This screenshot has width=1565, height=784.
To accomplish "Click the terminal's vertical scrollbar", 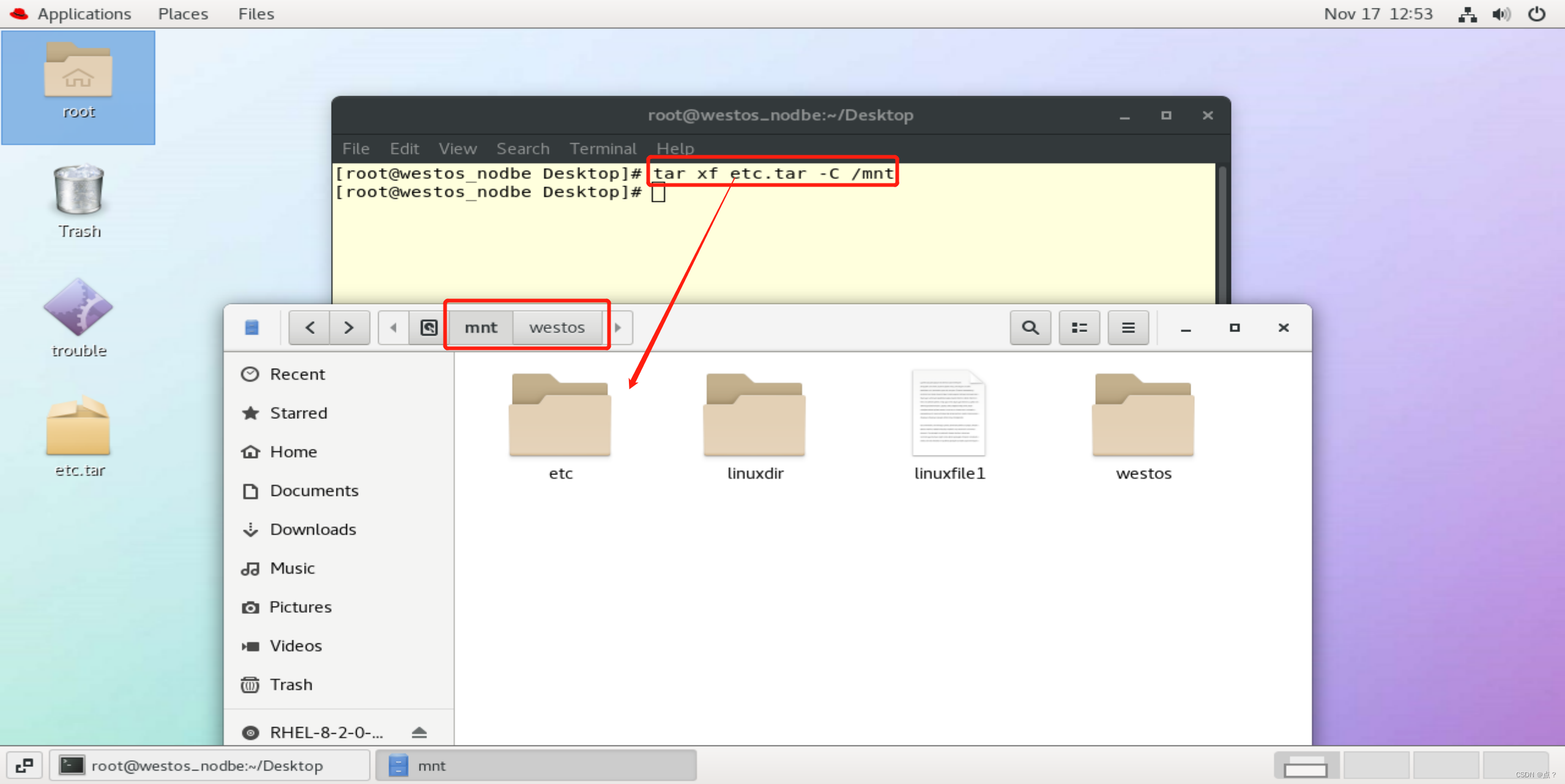I will click(1222, 232).
